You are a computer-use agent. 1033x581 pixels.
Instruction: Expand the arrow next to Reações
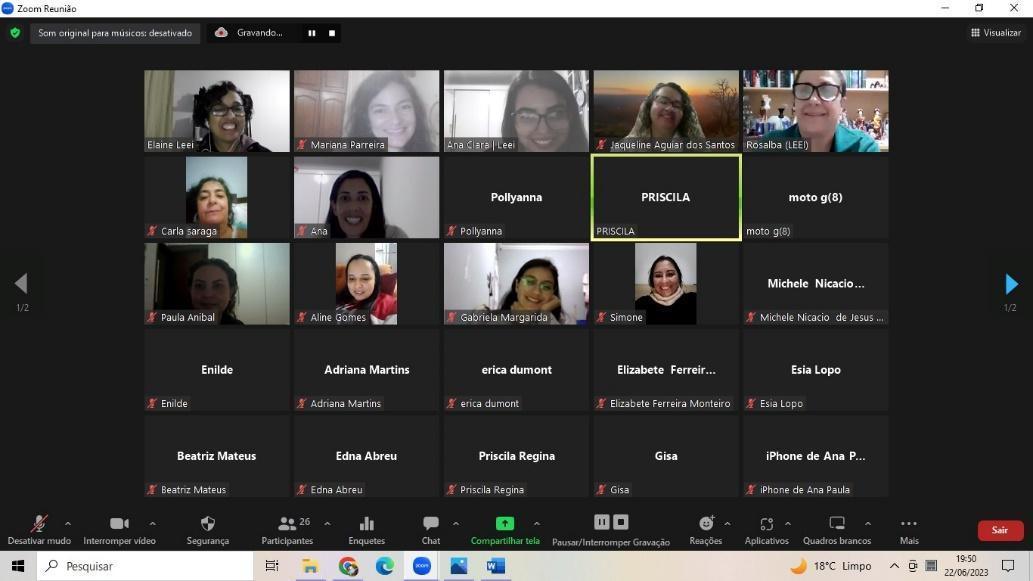[x=727, y=524]
